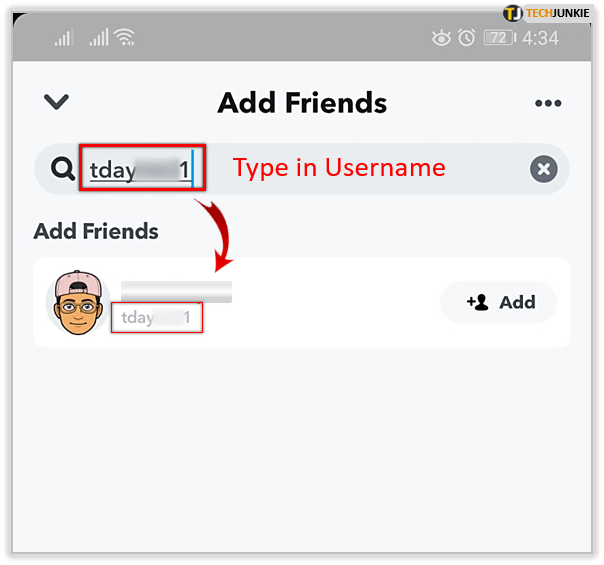The height and width of the screenshot is (565, 604).
Task: Tap the add-person icon inside the Add button
Action: (478, 302)
